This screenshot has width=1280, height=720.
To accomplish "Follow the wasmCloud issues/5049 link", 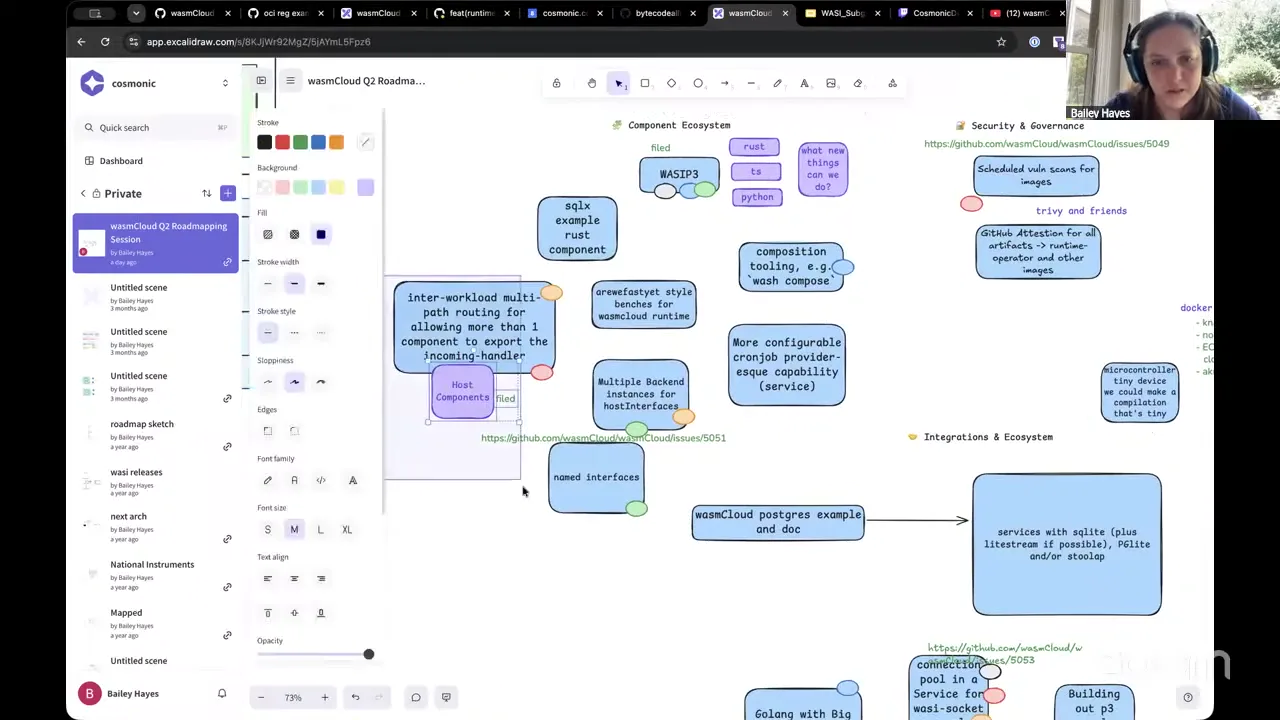I will (x=1046, y=144).
